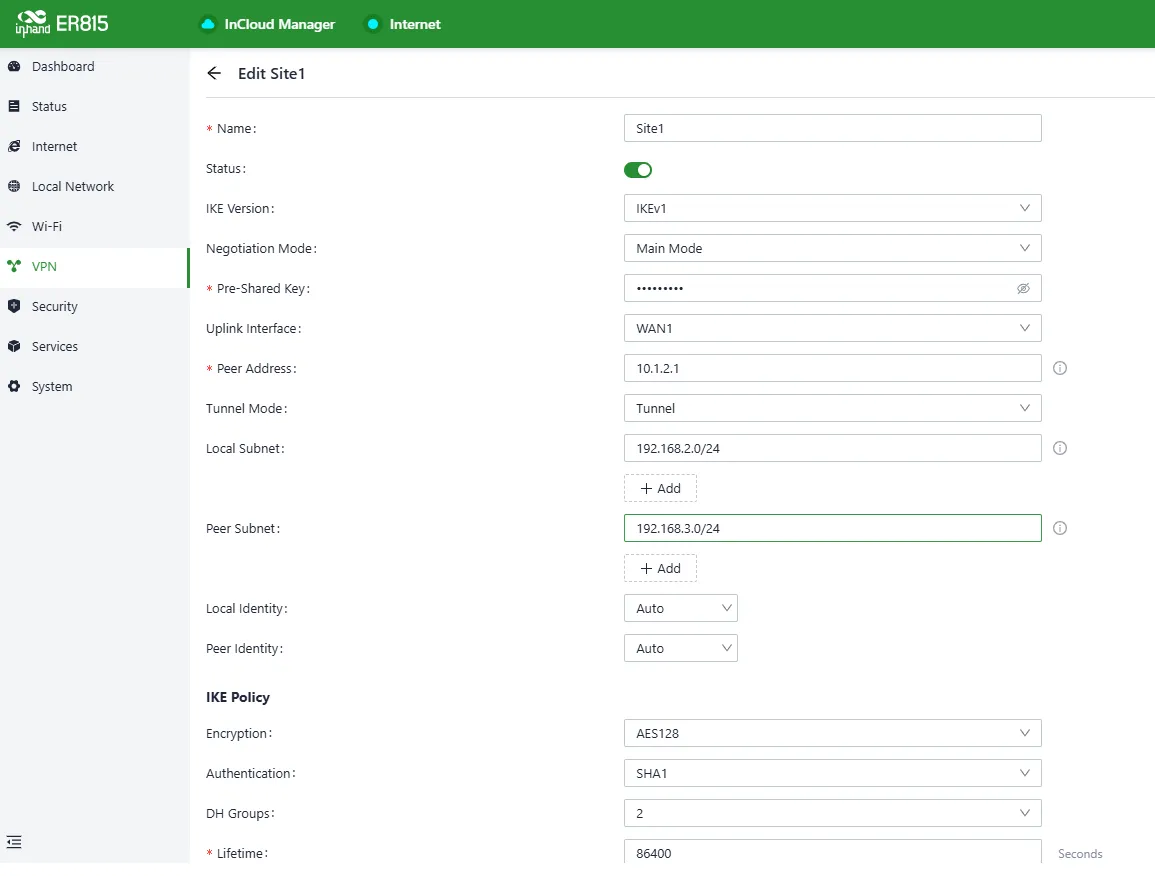Open the Negotiation Mode dropdown
The height and width of the screenshot is (876, 1155).
click(832, 248)
